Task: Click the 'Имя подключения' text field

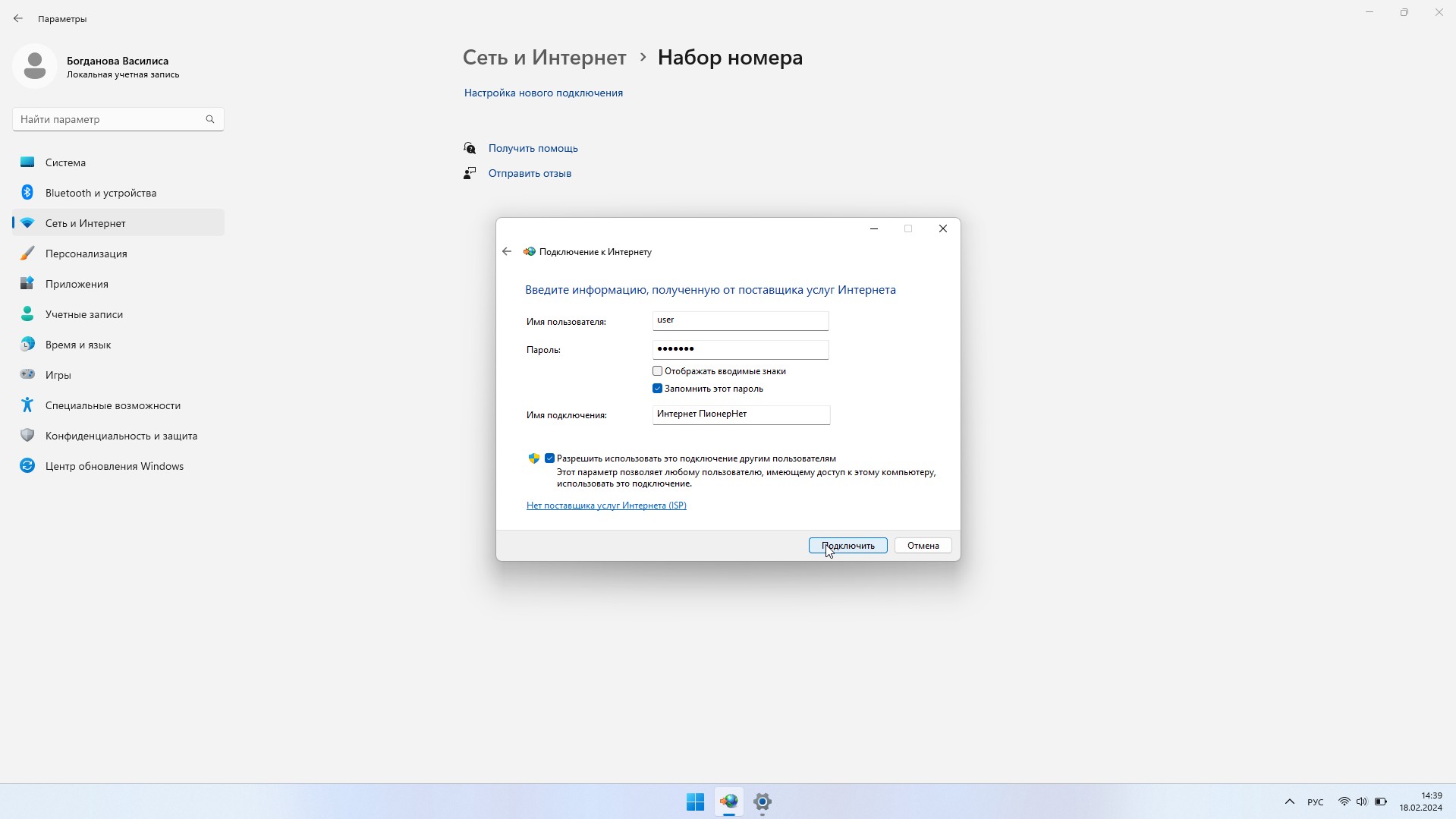Action: [x=741, y=414]
